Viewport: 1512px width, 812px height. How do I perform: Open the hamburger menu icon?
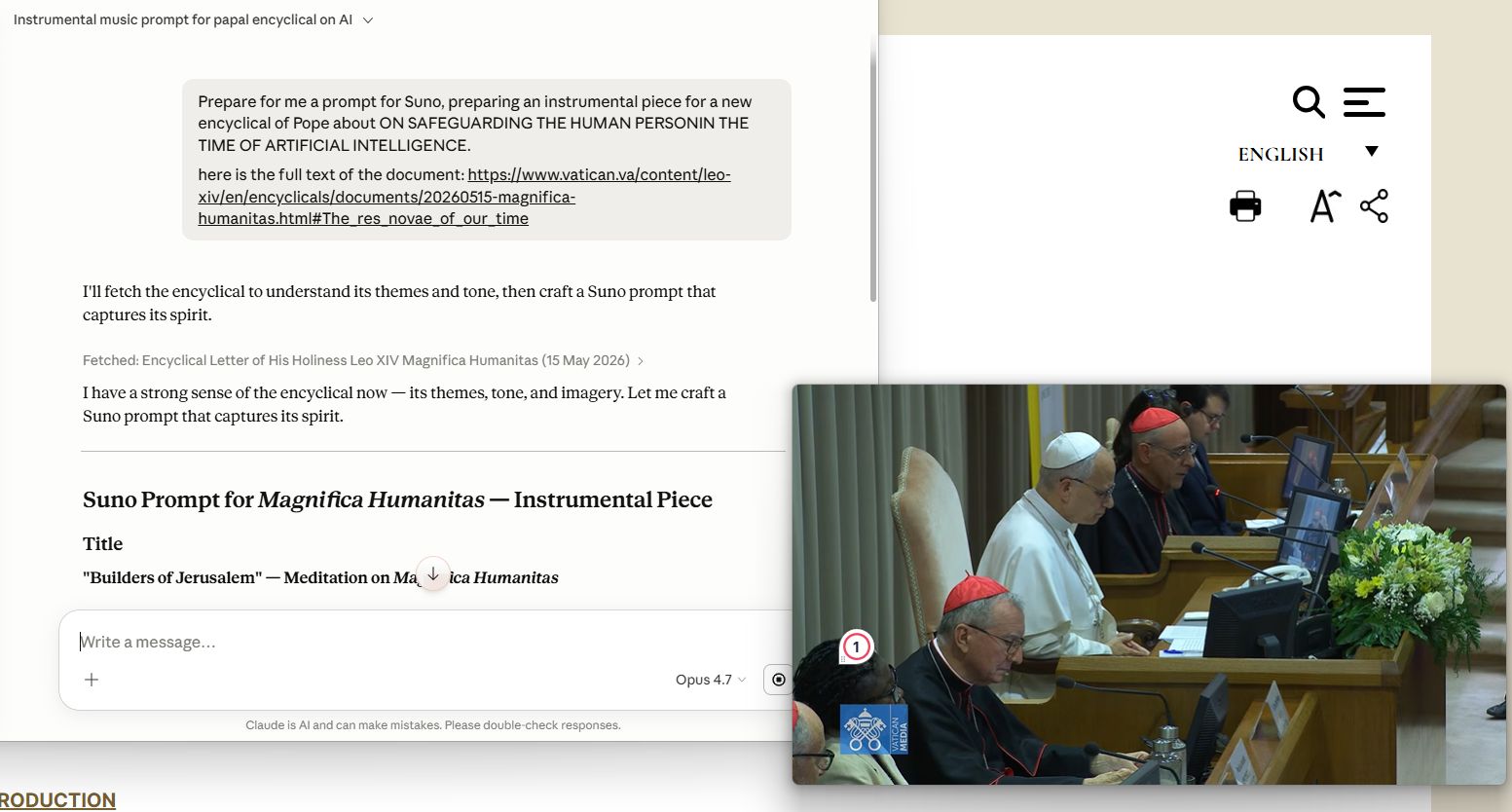tap(1364, 102)
